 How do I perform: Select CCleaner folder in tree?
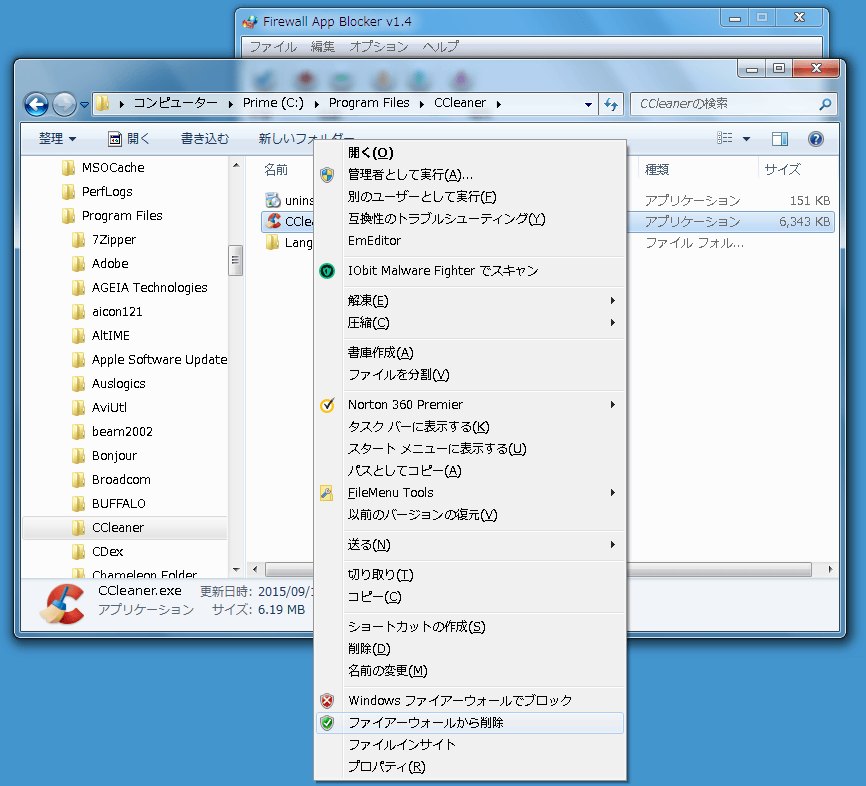click(125, 527)
